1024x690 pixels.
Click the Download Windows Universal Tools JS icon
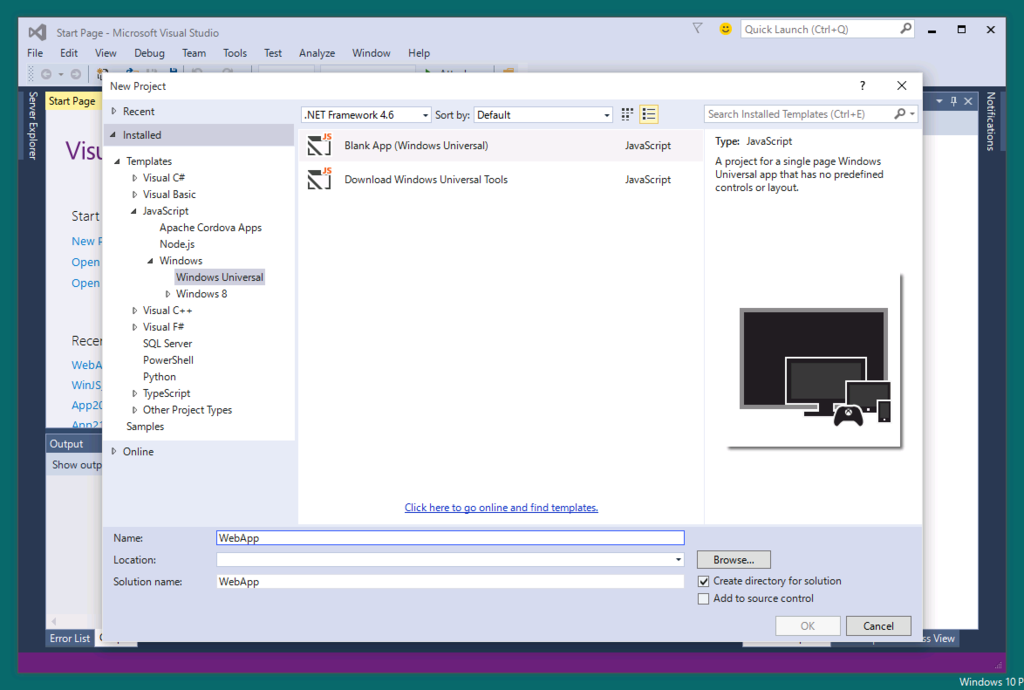coord(319,179)
